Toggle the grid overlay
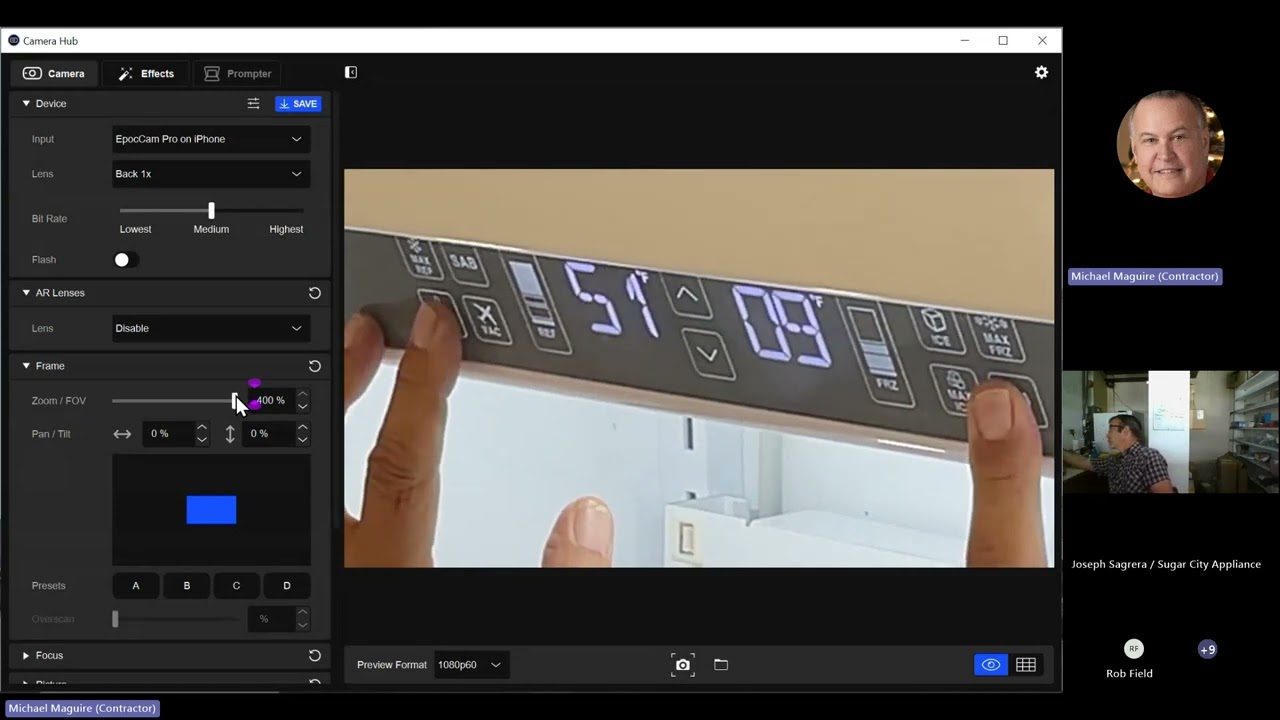 coord(1026,665)
